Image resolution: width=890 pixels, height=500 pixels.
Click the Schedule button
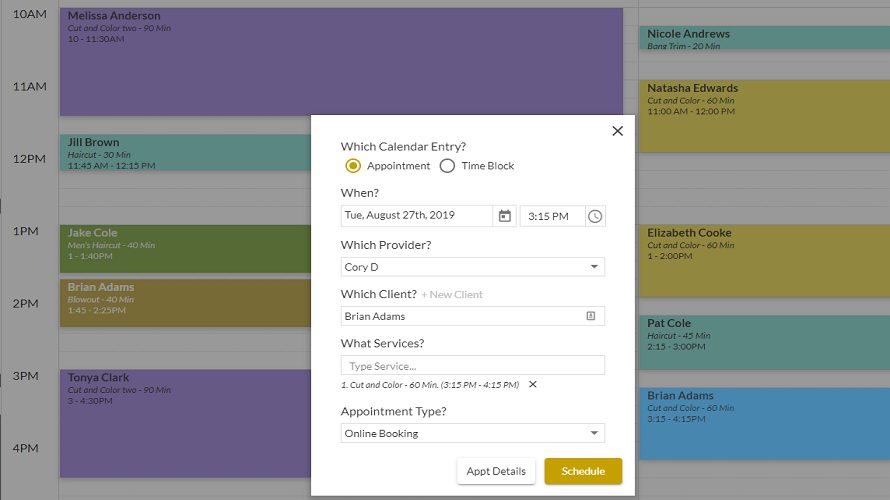[x=583, y=471]
